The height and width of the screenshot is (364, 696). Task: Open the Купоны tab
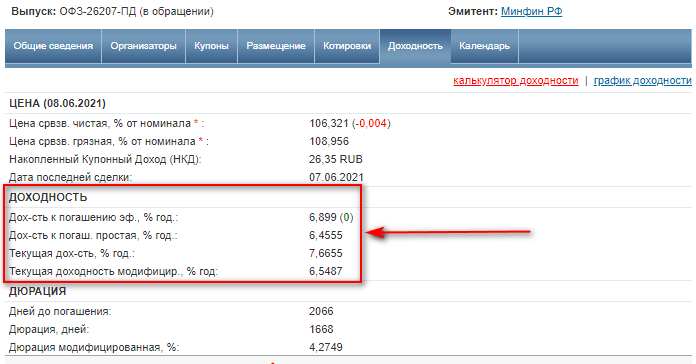pyautogui.click(x=211, y=46)
